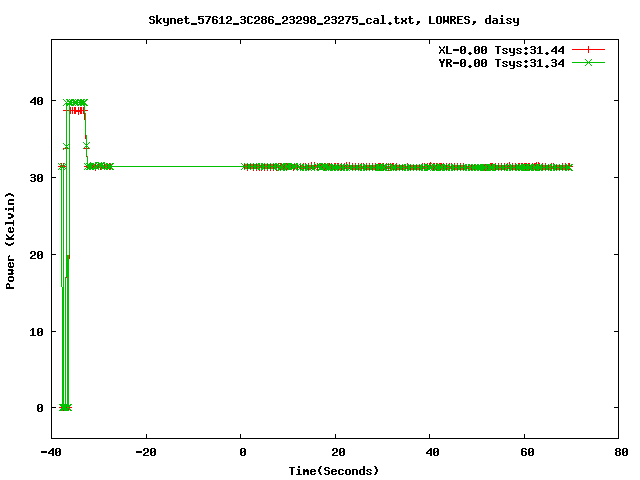
Task: Click x-axis tick label 60
Action: pyautogui.click(x=527, y=452)
